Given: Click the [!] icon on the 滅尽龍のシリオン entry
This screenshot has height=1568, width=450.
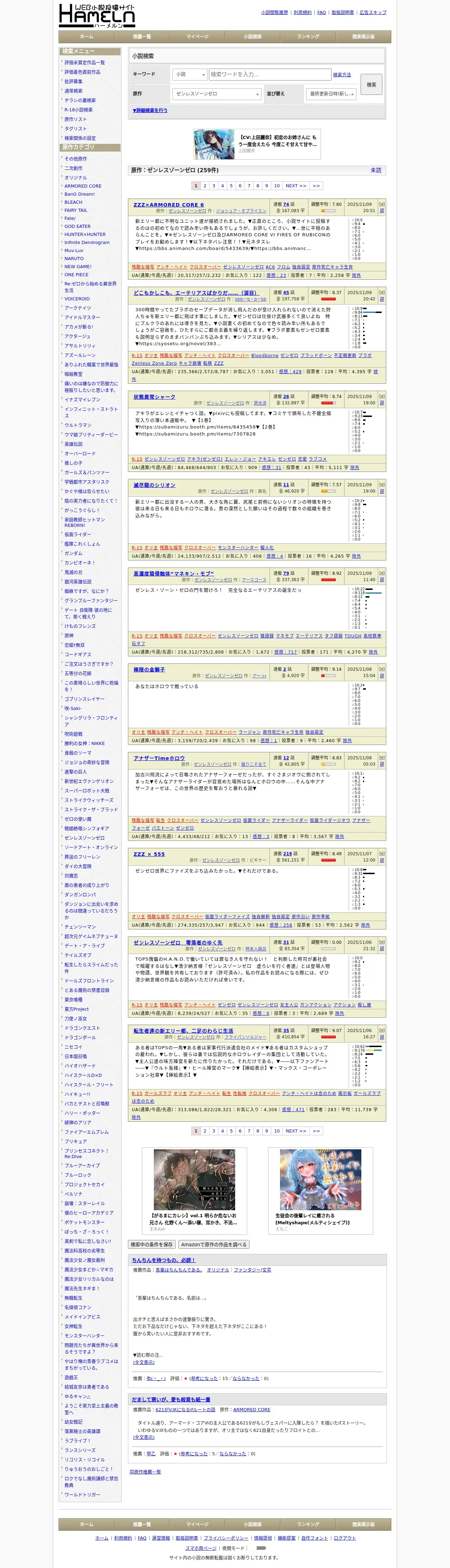Looking at the screenshot, I should (382, 485).
